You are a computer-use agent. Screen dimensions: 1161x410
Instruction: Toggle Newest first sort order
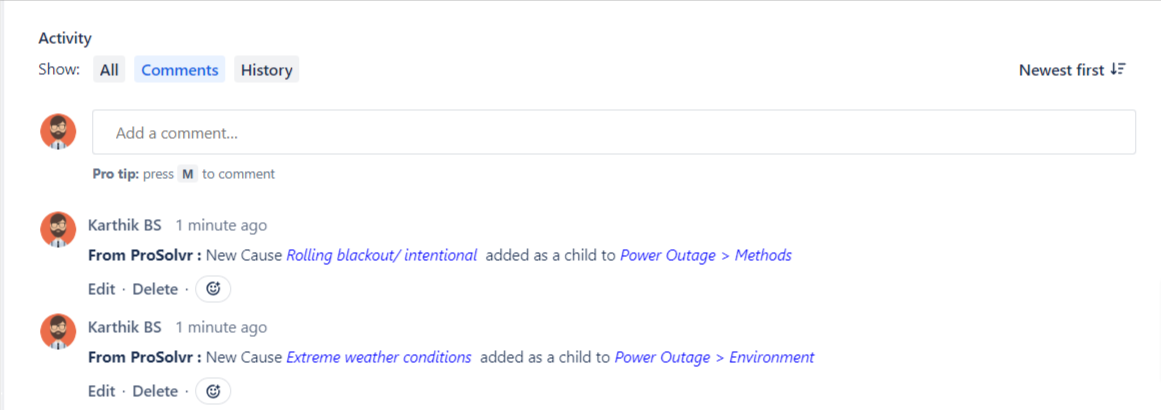click(1072, 70)
